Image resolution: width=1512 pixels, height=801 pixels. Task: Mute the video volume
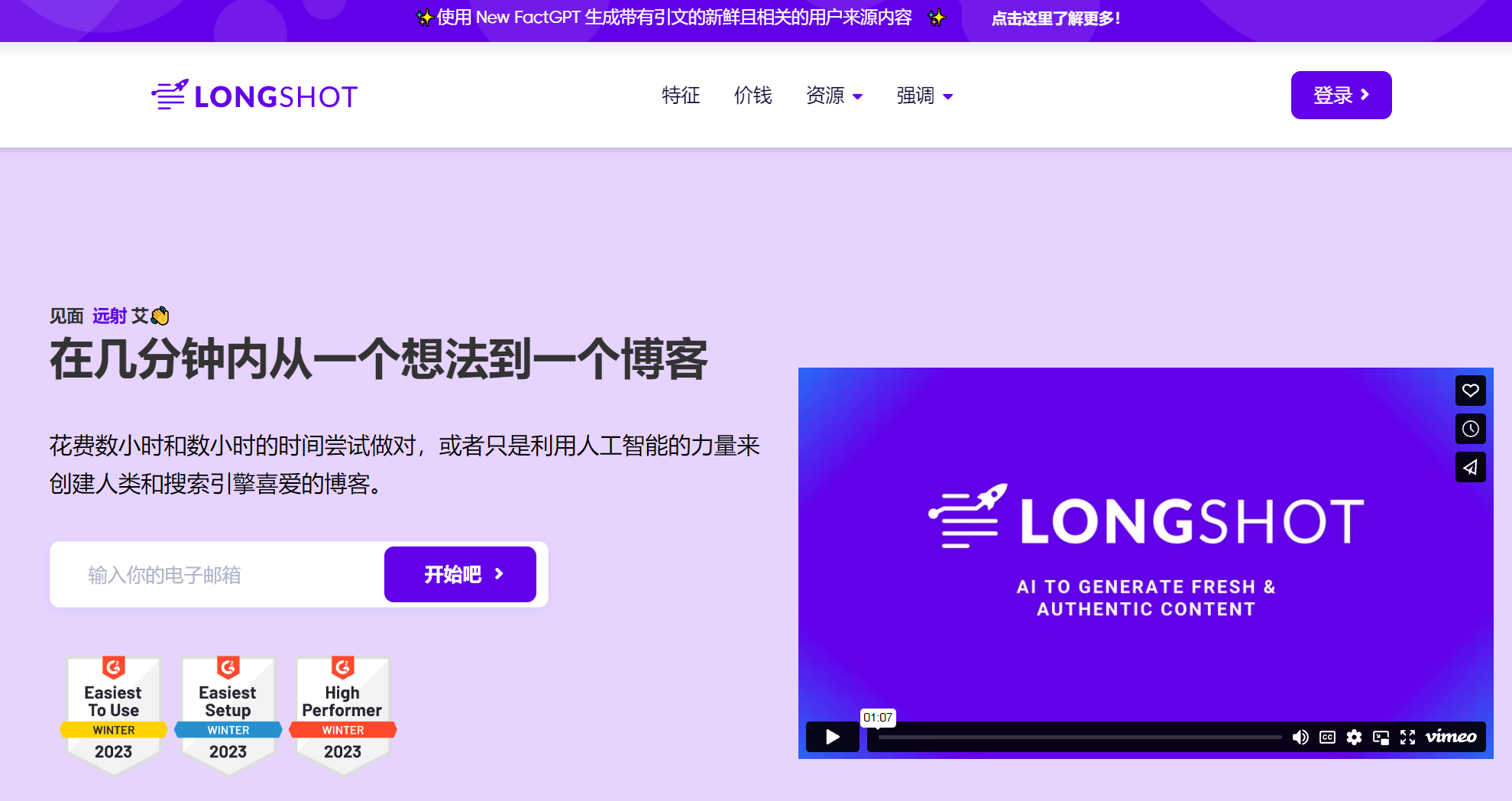tap(1300, 737)
